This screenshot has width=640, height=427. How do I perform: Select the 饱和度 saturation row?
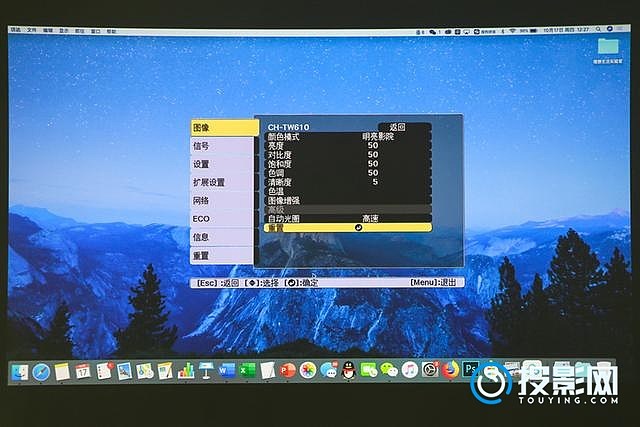348,164
